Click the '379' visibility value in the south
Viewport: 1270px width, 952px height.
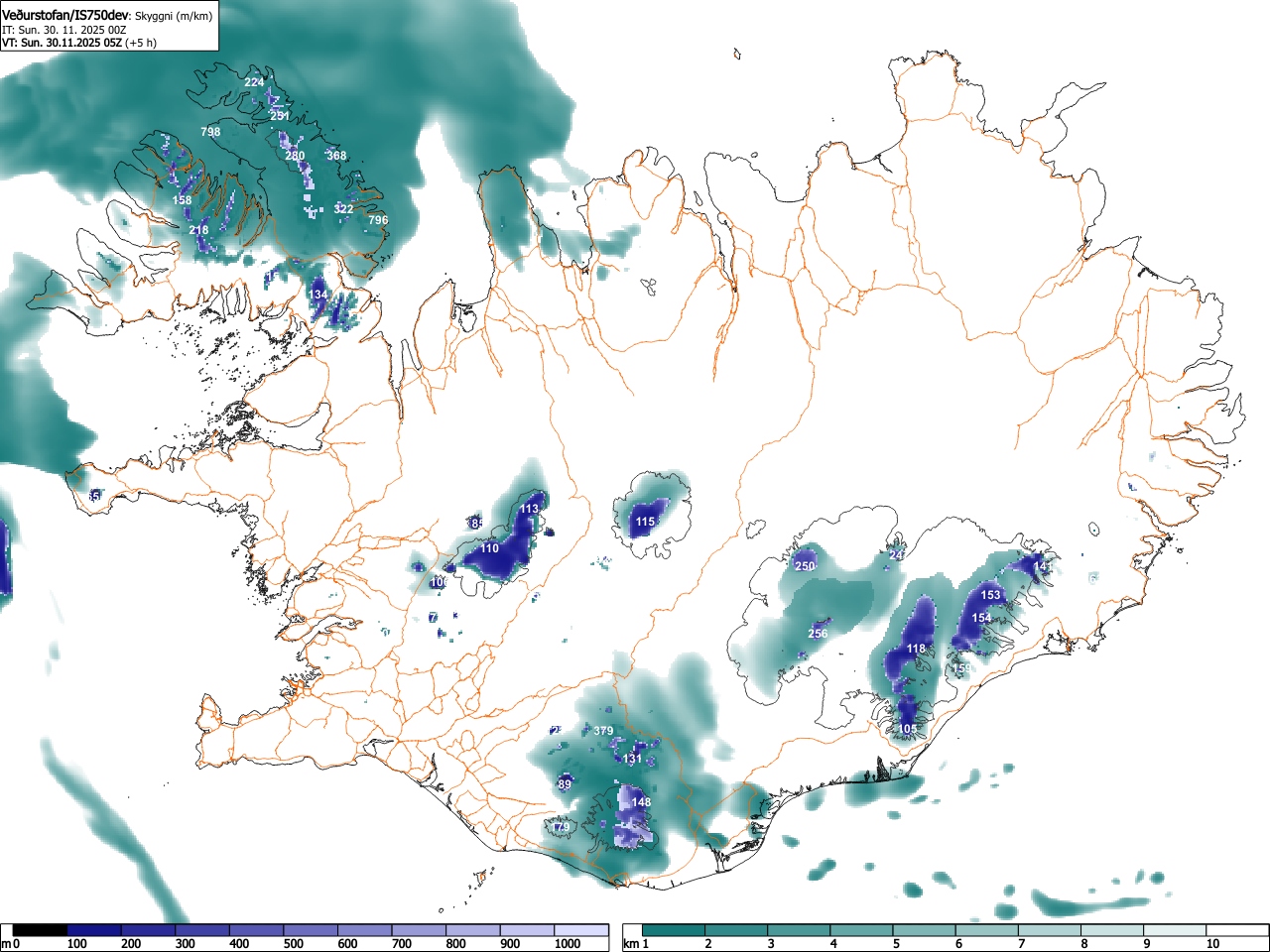pyautogui.click(x=603, y=731)
